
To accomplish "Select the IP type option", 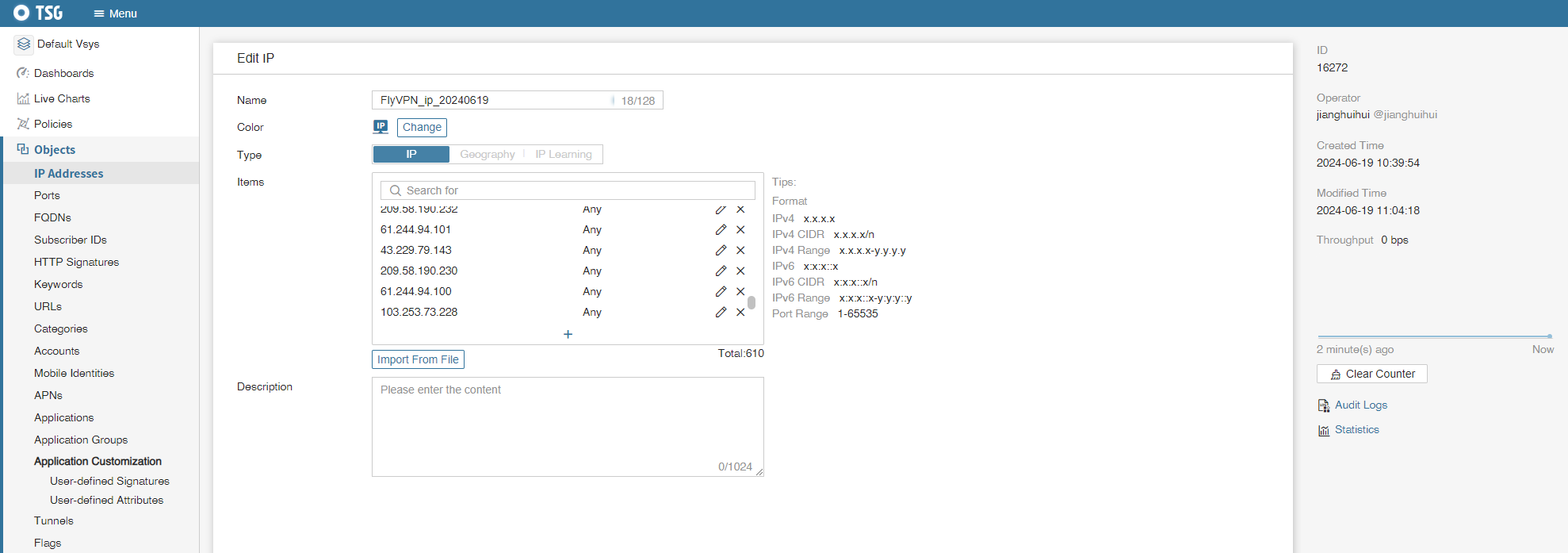I will point(411,155).
